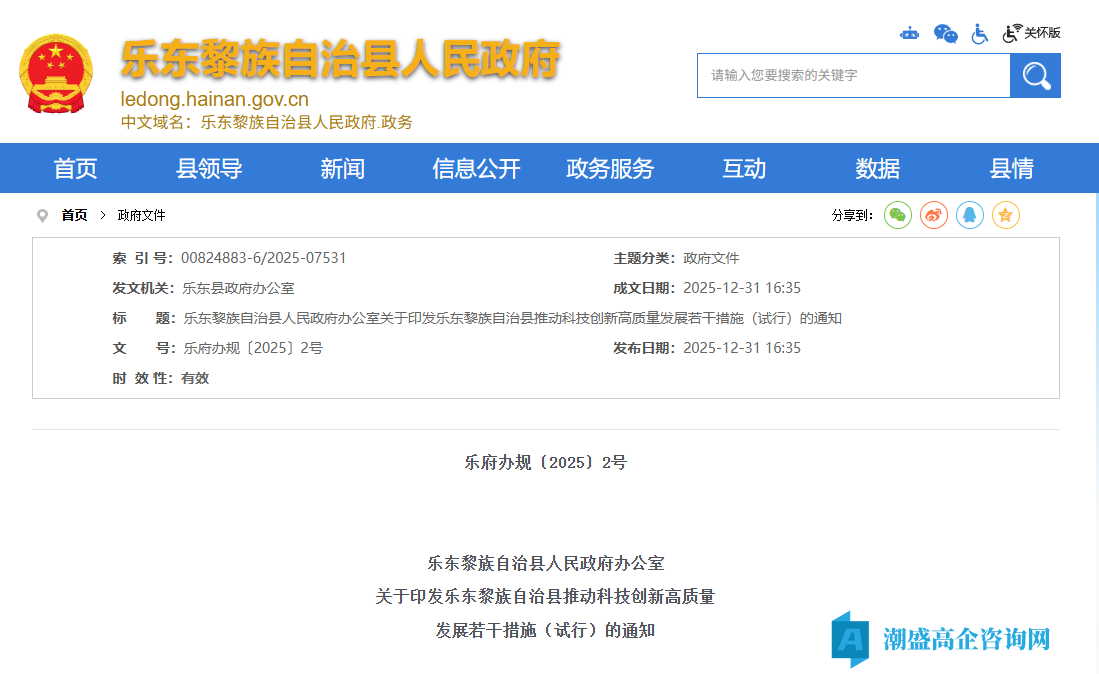Click the search keyword input field
Image resolution: width=1099 pixels, height=674 pixels.
point(852,75)
